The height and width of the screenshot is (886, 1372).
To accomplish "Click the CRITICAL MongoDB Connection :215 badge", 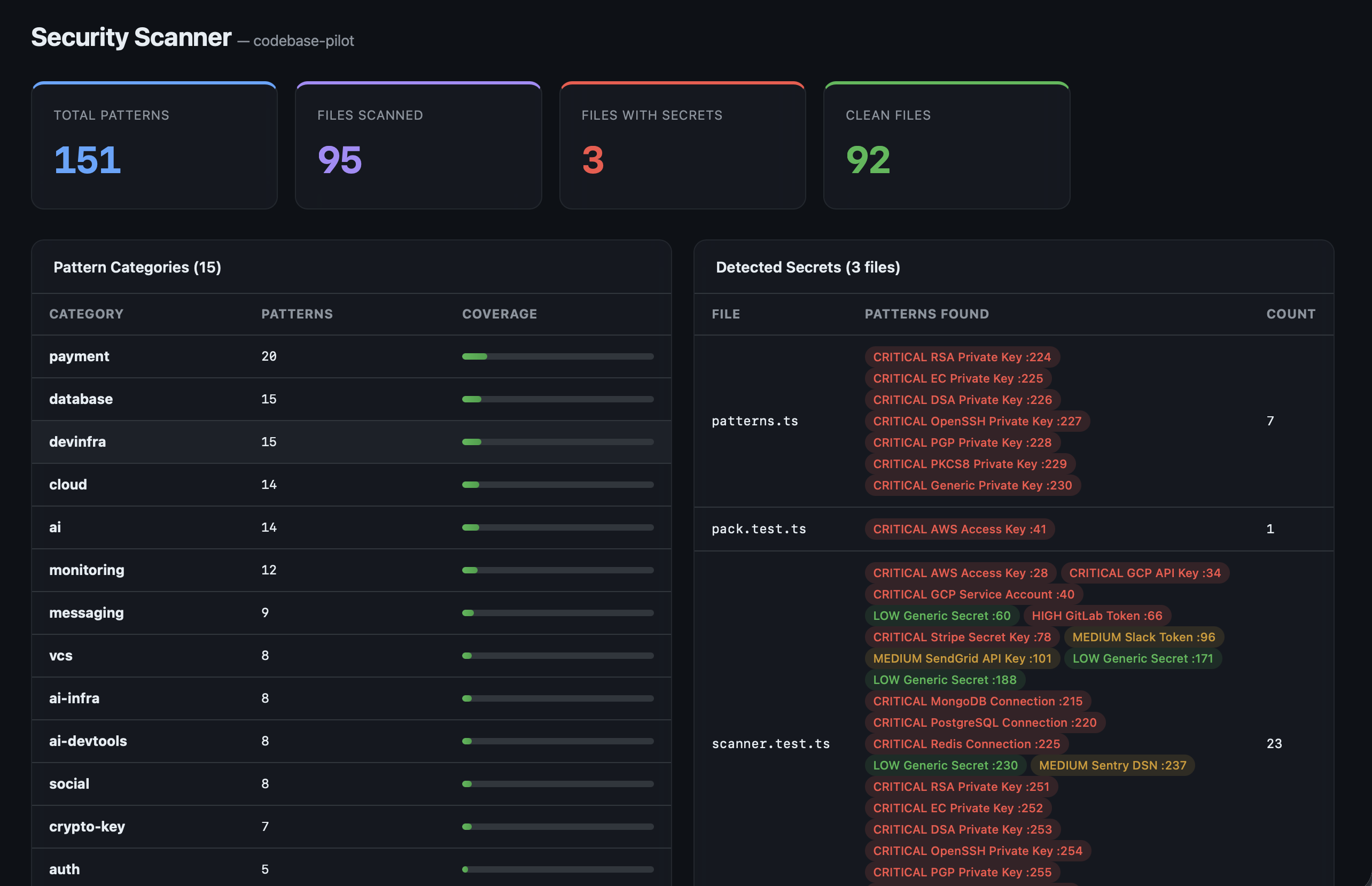I will [978, 701].
